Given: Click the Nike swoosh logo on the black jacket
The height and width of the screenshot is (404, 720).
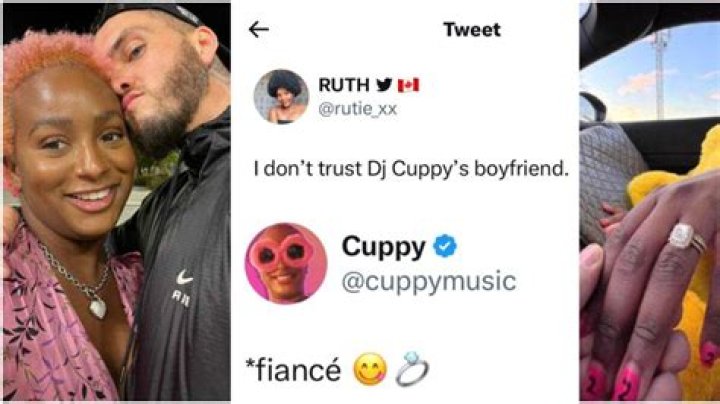Looking at the screenshot, I should 184,278.
